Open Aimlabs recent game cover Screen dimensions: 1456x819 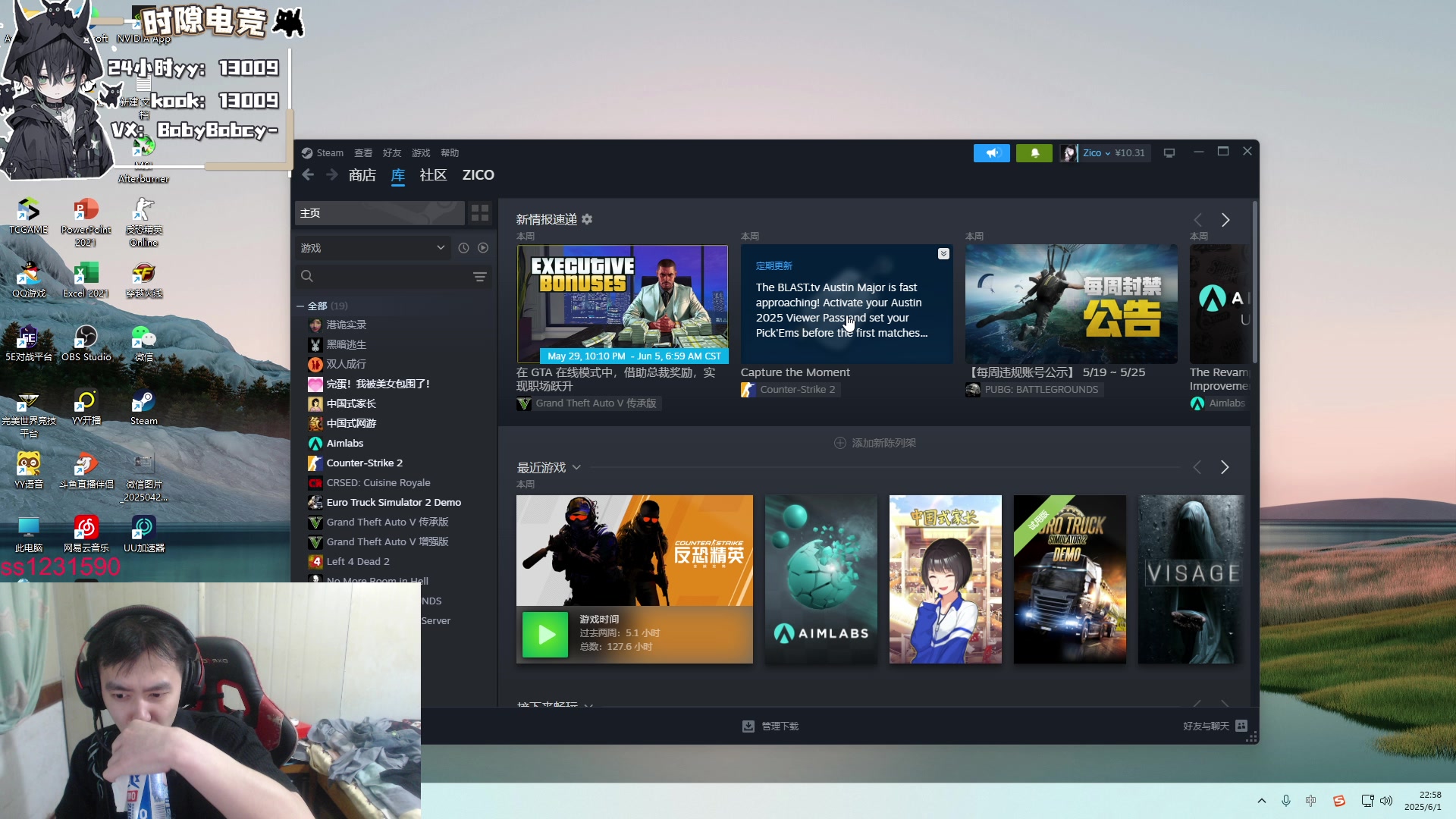coord(821,579)
